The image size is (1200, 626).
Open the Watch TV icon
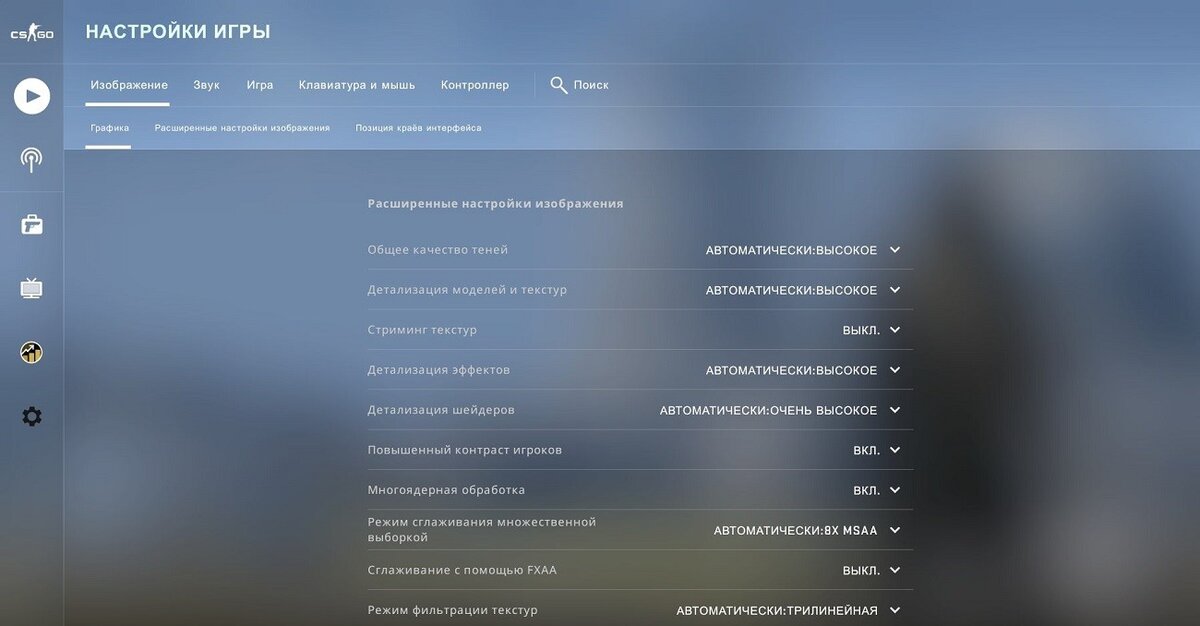(x=32, y=289)
